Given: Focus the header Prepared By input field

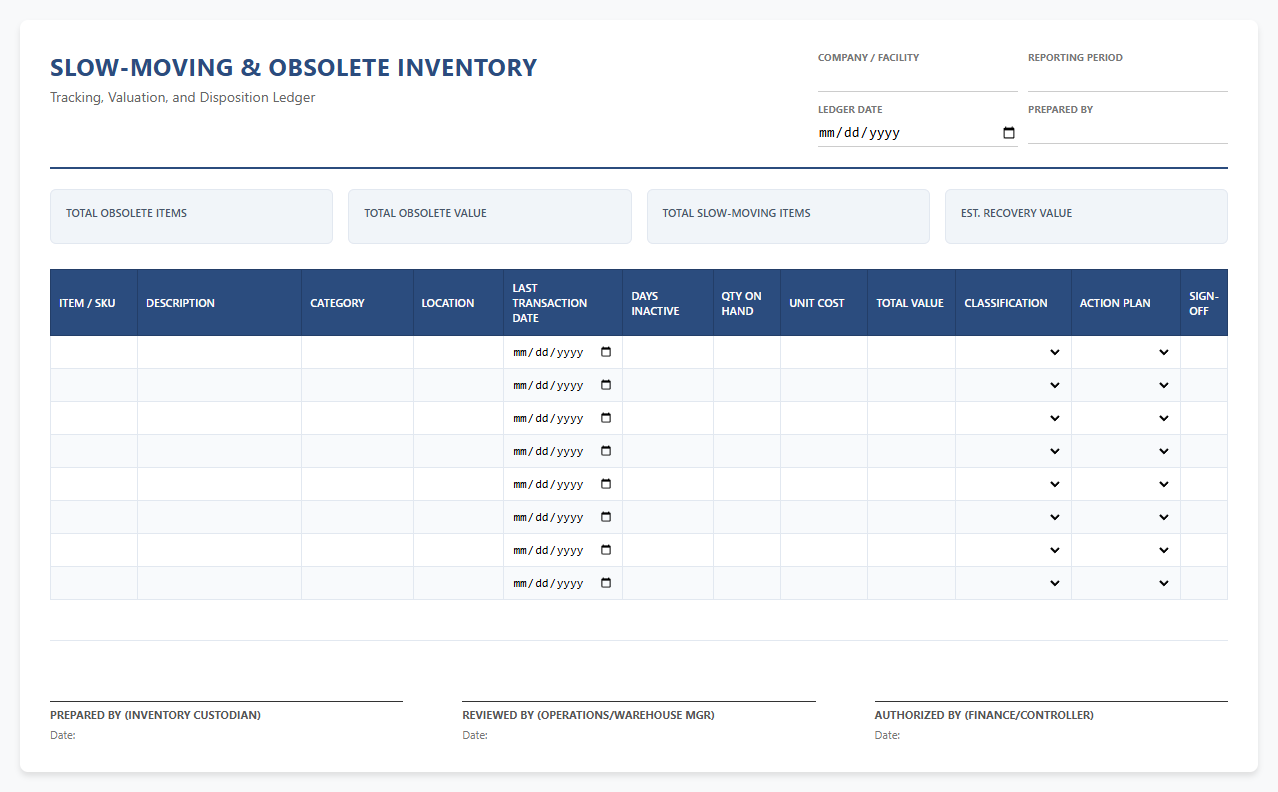Looking at the screenshot, I should pyautogui.click(x=1127, y=131).
